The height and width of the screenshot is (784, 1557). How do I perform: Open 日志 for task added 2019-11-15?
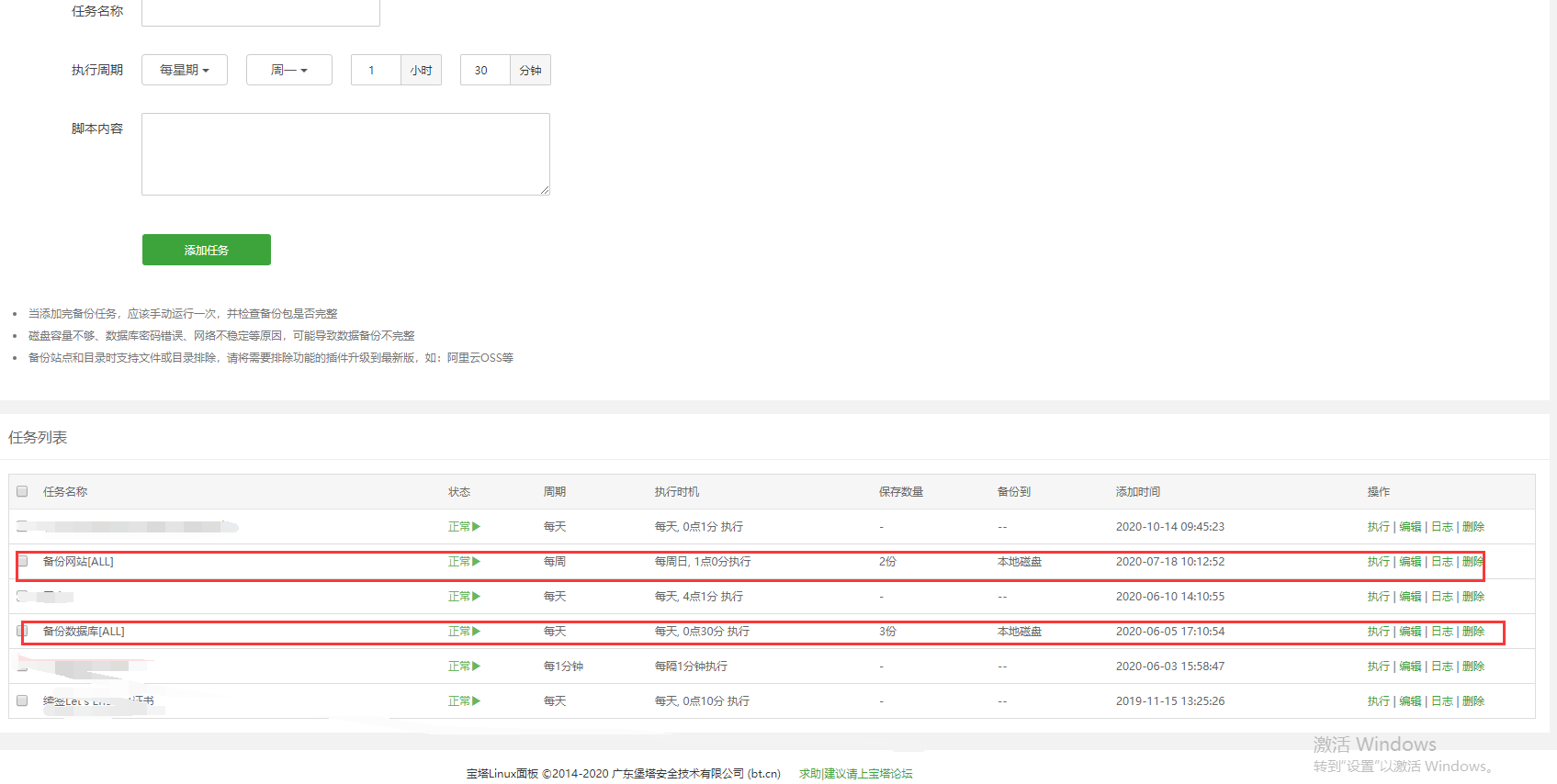(x=1442, y=701)
